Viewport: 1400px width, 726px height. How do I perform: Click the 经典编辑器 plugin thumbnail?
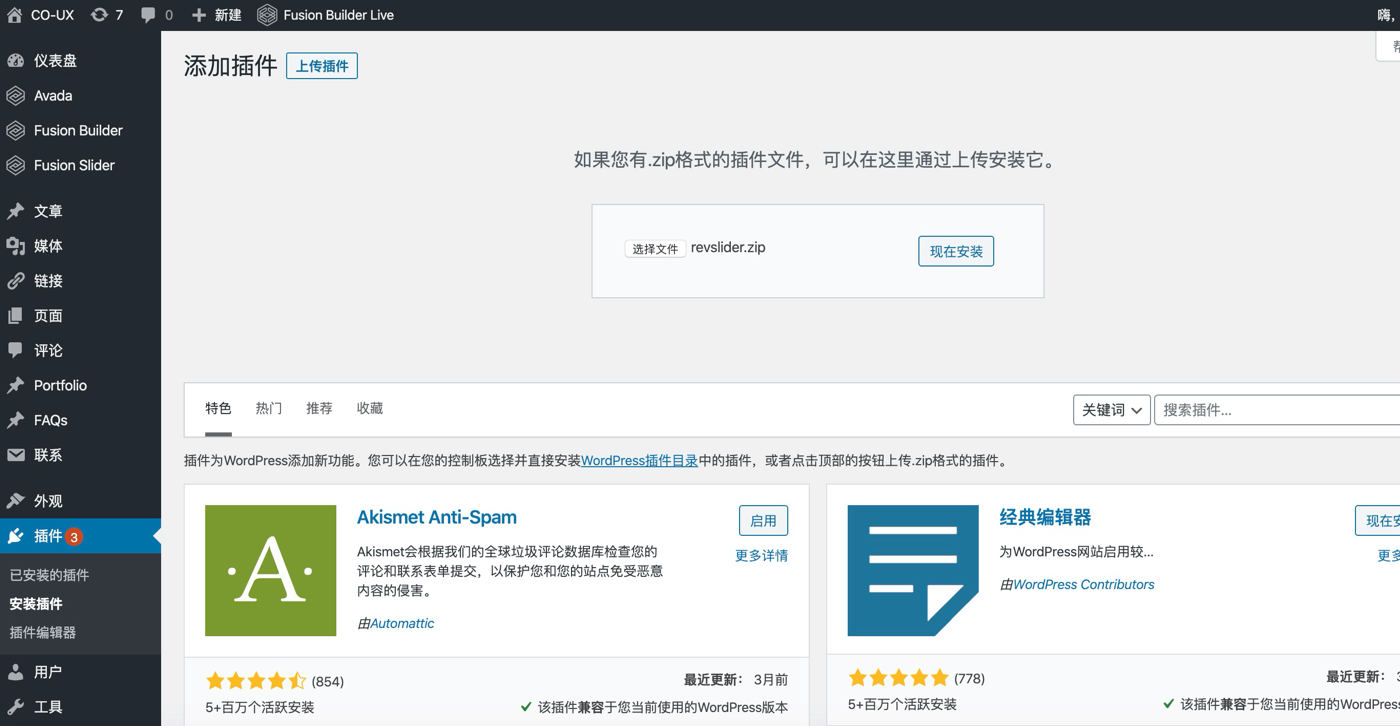(913, 571)
